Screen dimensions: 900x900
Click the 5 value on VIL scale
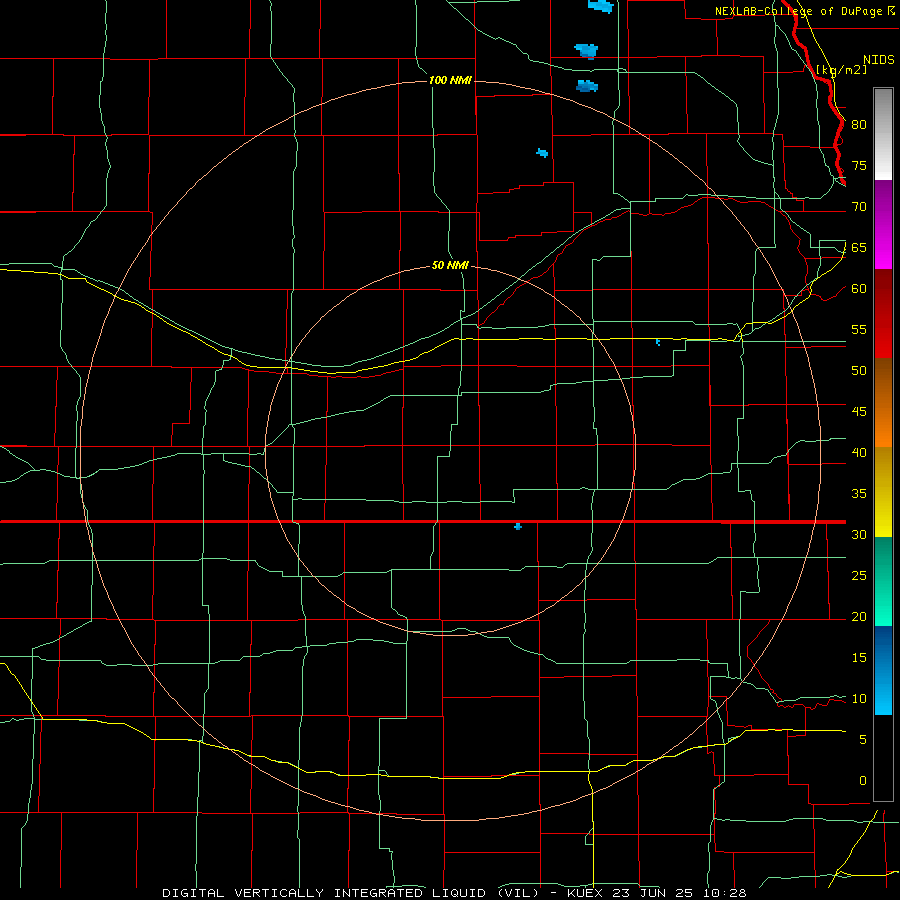coord(863,739)
